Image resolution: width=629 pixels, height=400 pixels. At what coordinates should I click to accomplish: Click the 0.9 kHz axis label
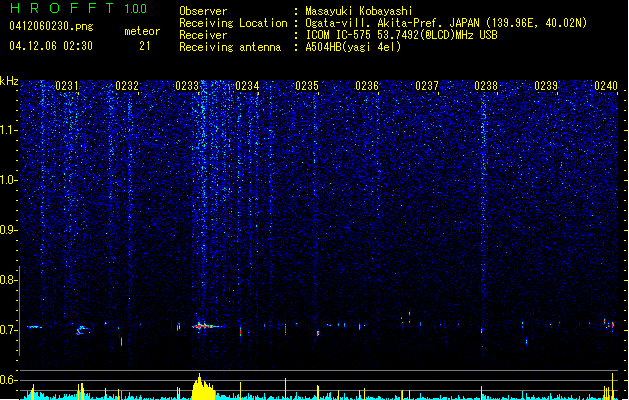(8, 230)
